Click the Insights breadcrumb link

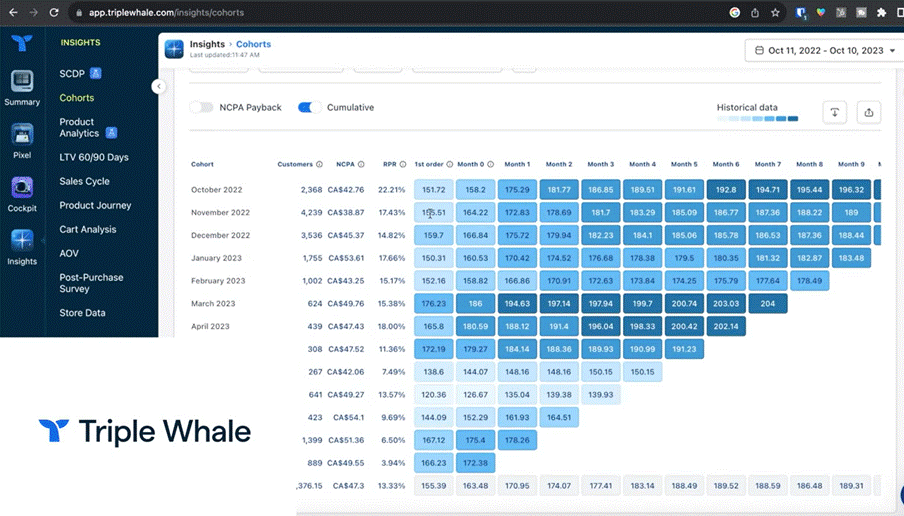click(207, 44)
